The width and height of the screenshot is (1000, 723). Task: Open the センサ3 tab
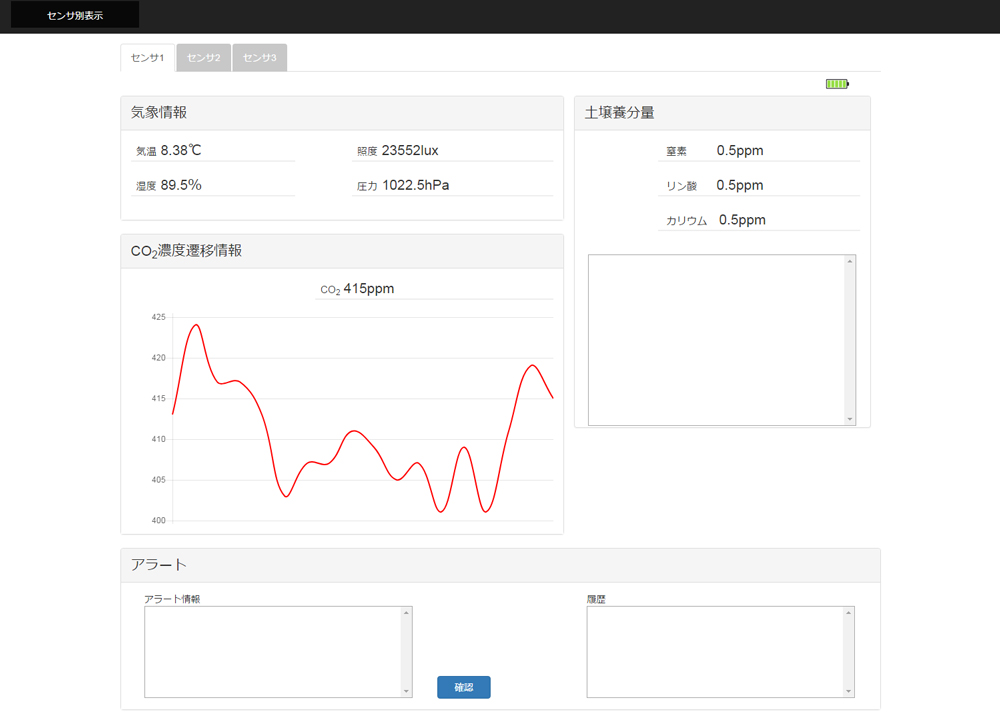(x=259, y=58)
